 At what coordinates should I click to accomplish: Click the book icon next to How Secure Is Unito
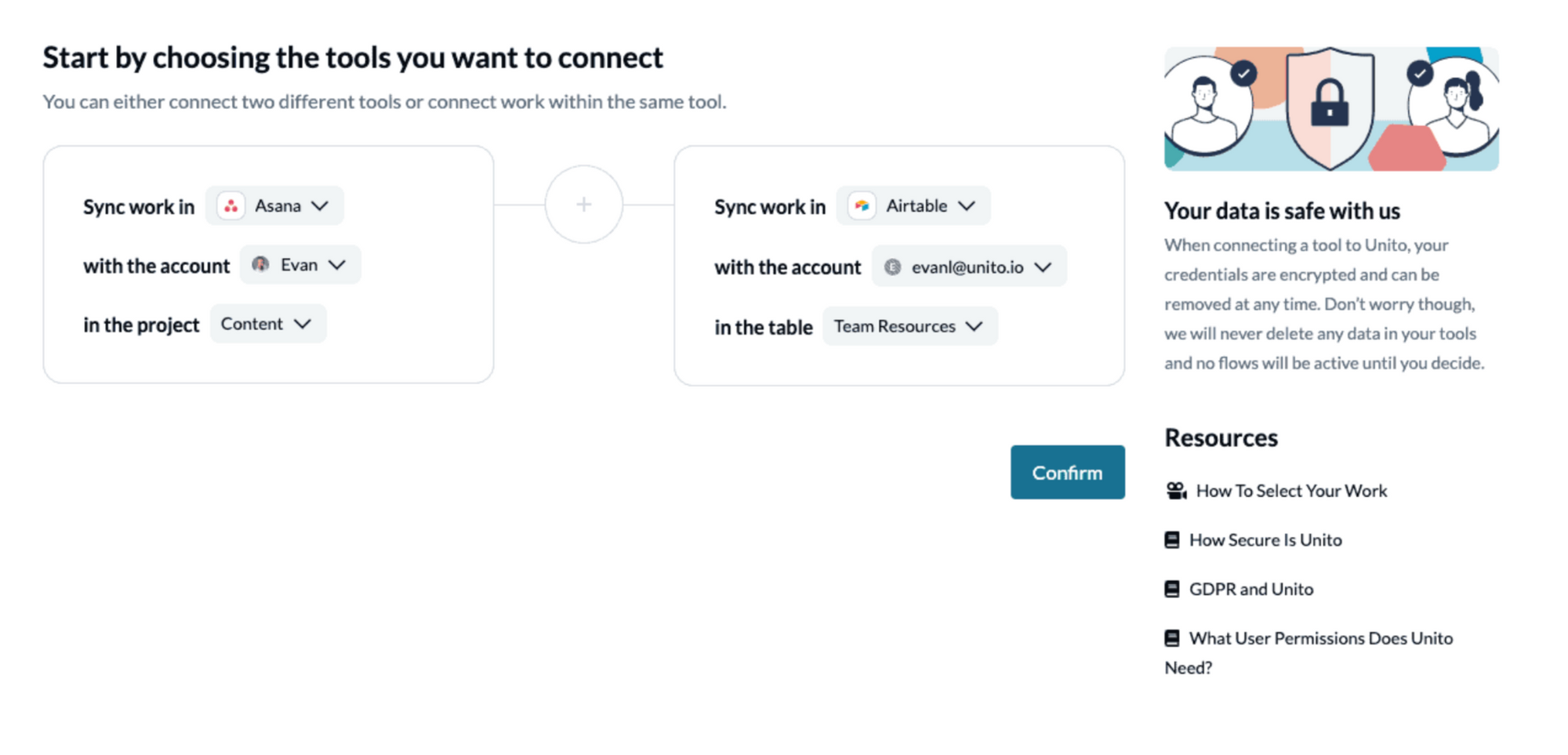point(1172,540)
